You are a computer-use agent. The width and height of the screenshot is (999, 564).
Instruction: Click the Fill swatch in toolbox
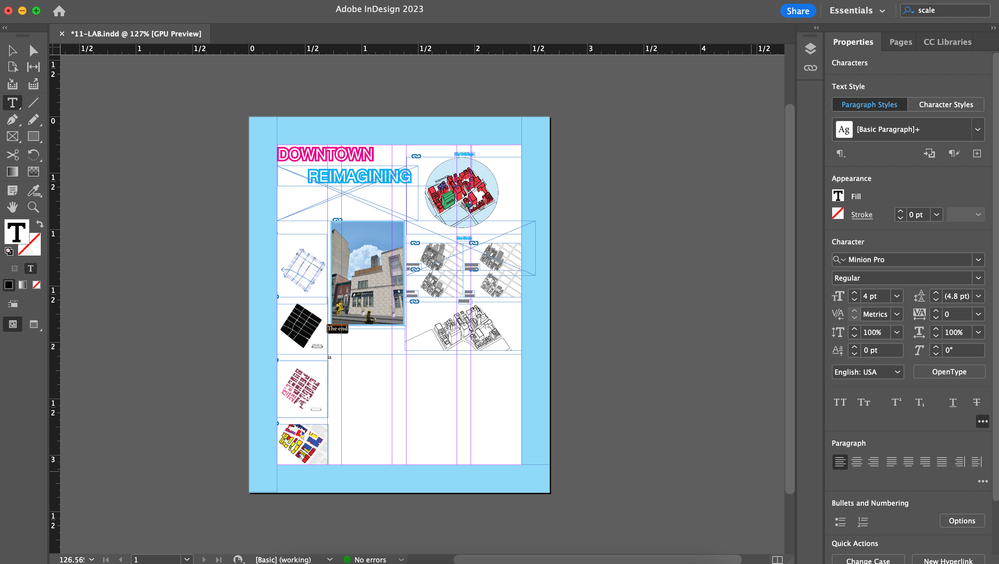tap(17, 233)
